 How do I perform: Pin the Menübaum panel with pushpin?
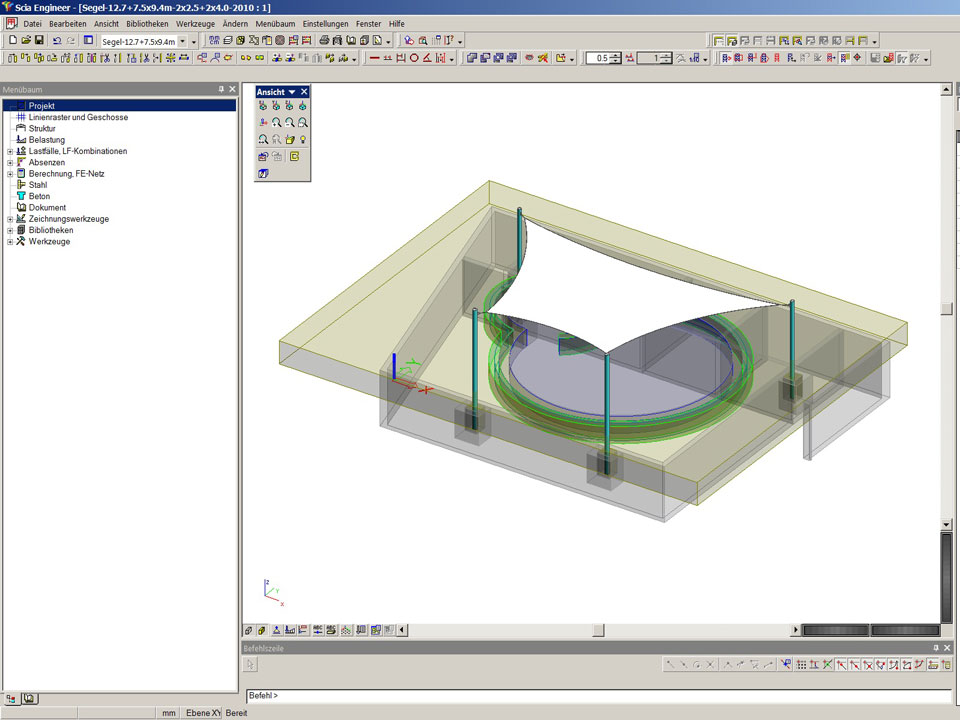tap(221, 89)
